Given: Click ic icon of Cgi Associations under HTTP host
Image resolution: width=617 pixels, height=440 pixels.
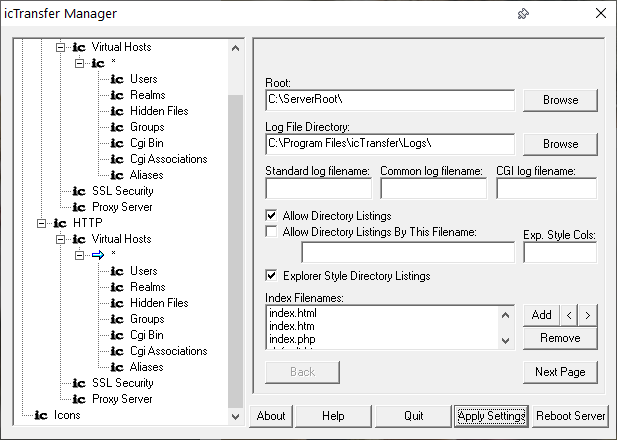Looking at the screenshot, I should (x=117, y=351).
